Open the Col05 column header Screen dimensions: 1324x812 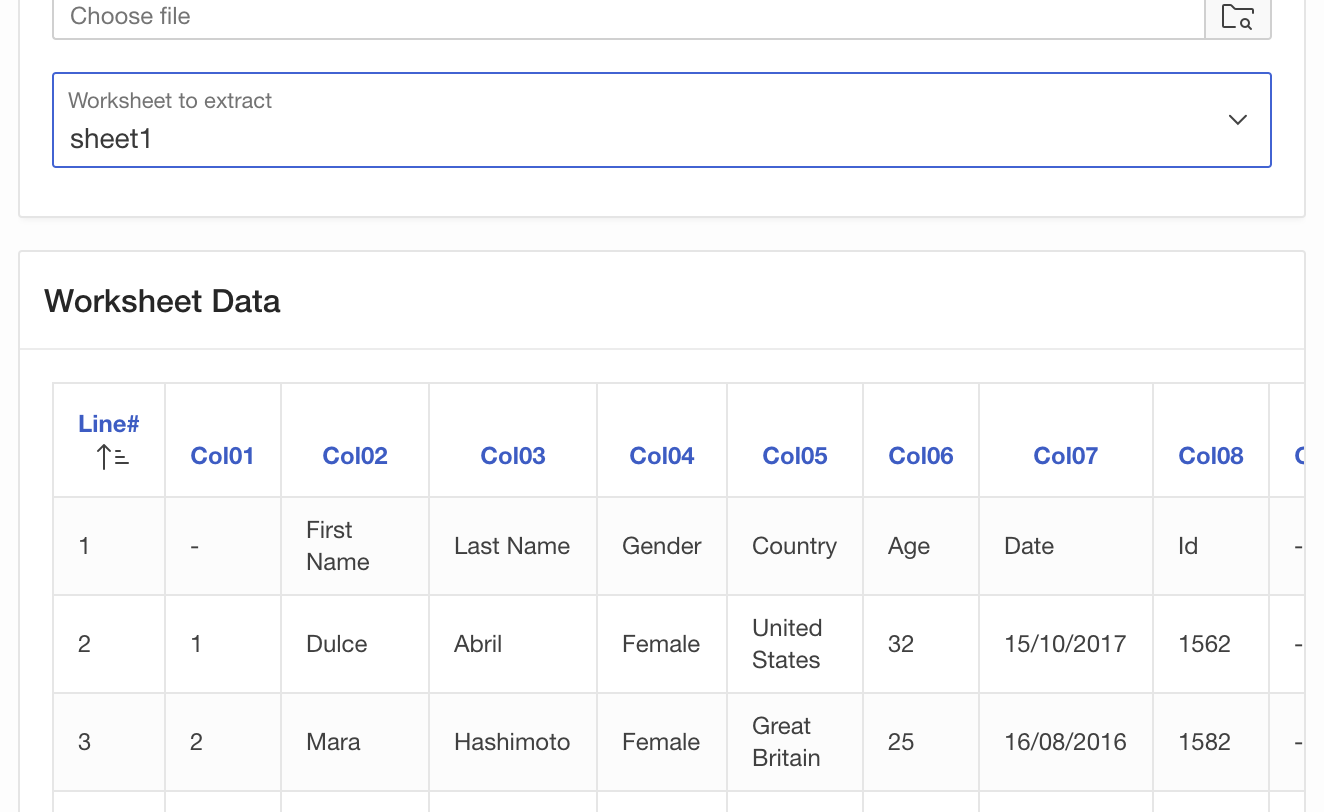795,456
